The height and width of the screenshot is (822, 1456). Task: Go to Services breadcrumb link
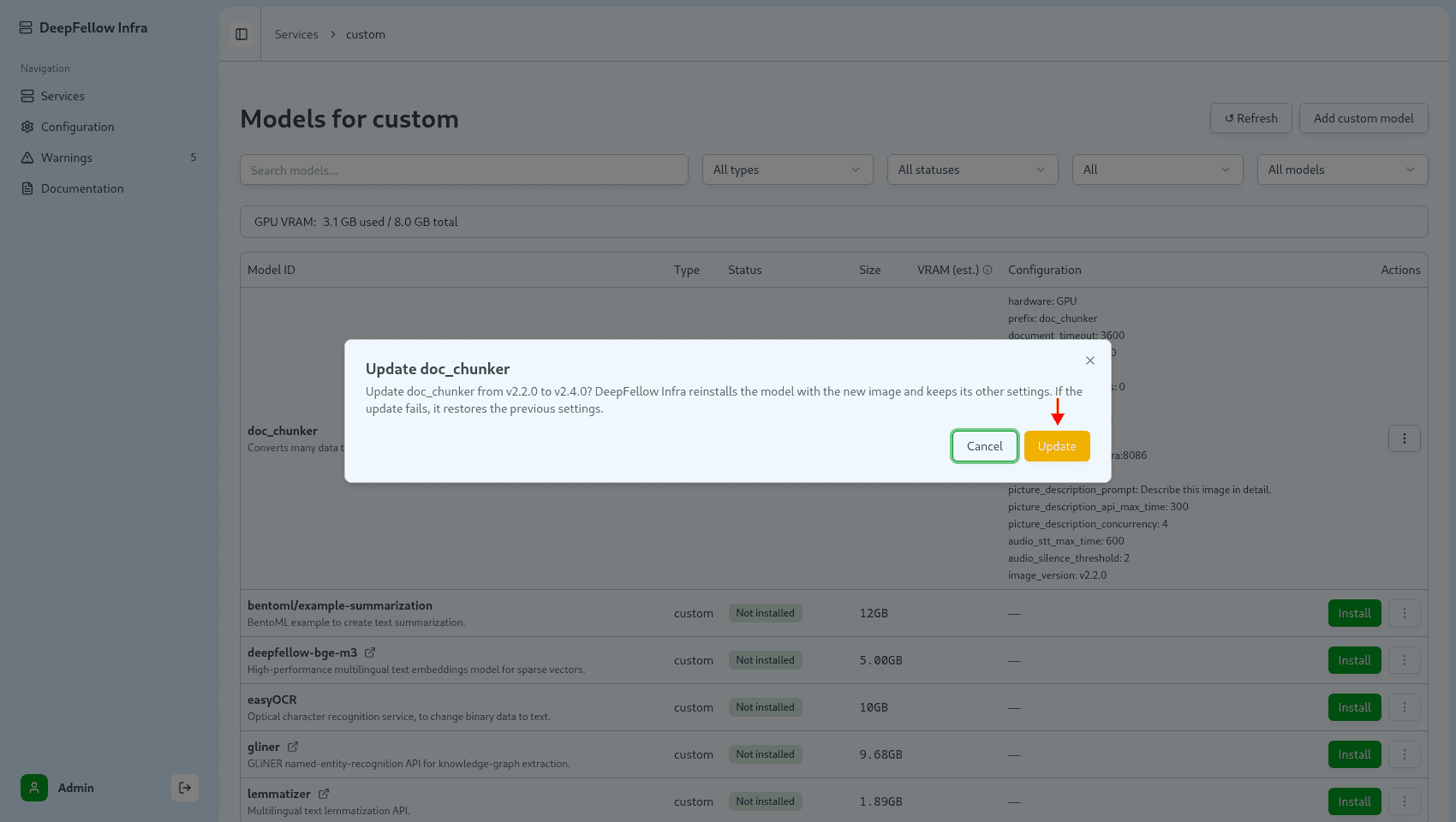point(296,34)
